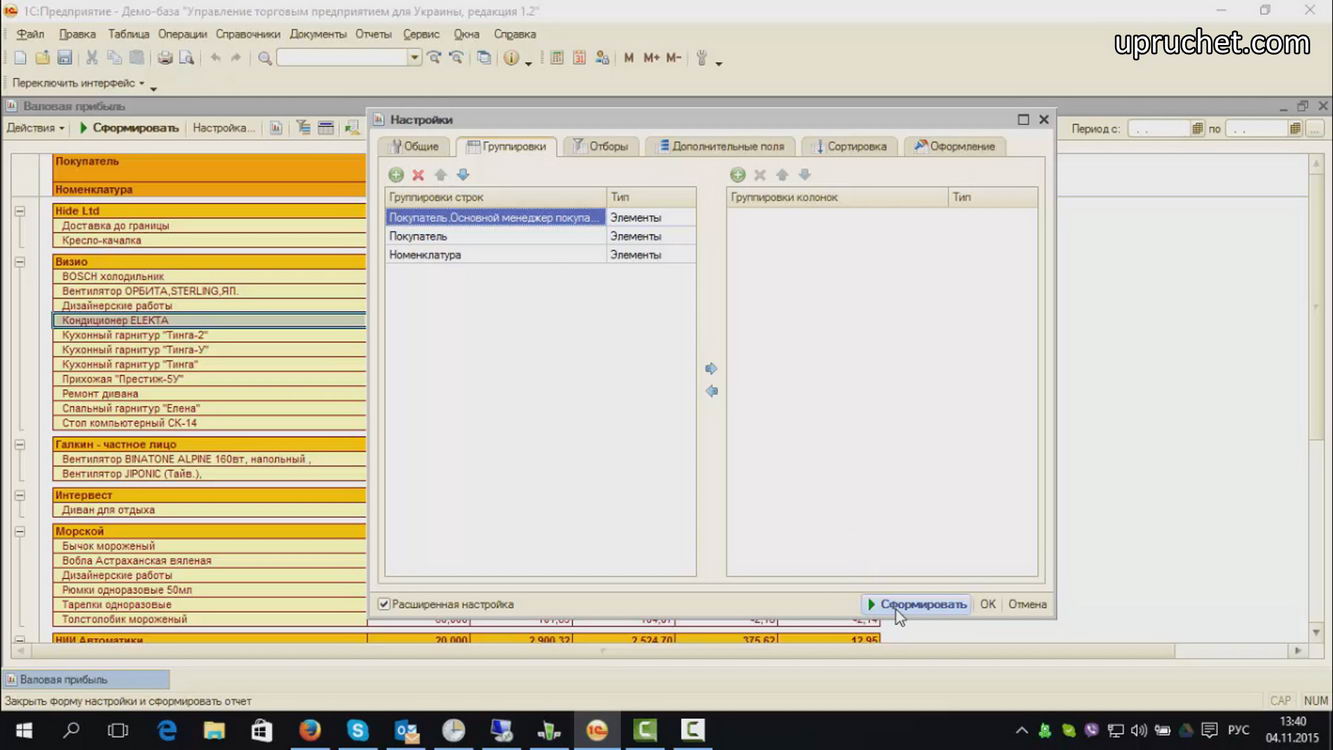Switch to the Сортировка tab

click(x=849, y=146)
